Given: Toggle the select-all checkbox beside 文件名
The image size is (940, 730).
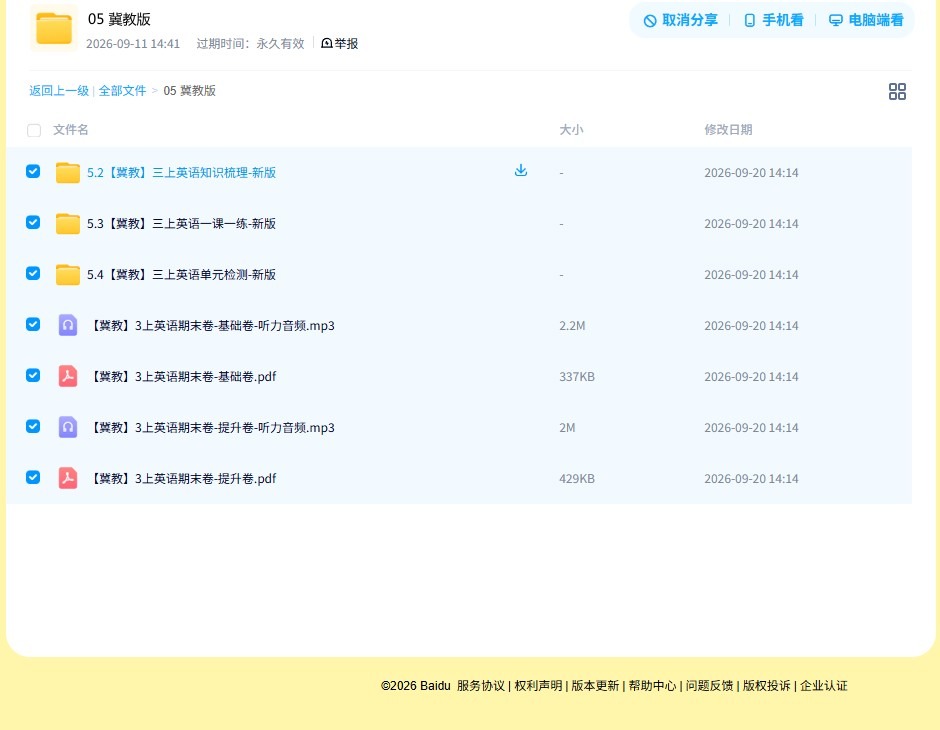Looking at the screenshot, I should click(x=34, y=130).
